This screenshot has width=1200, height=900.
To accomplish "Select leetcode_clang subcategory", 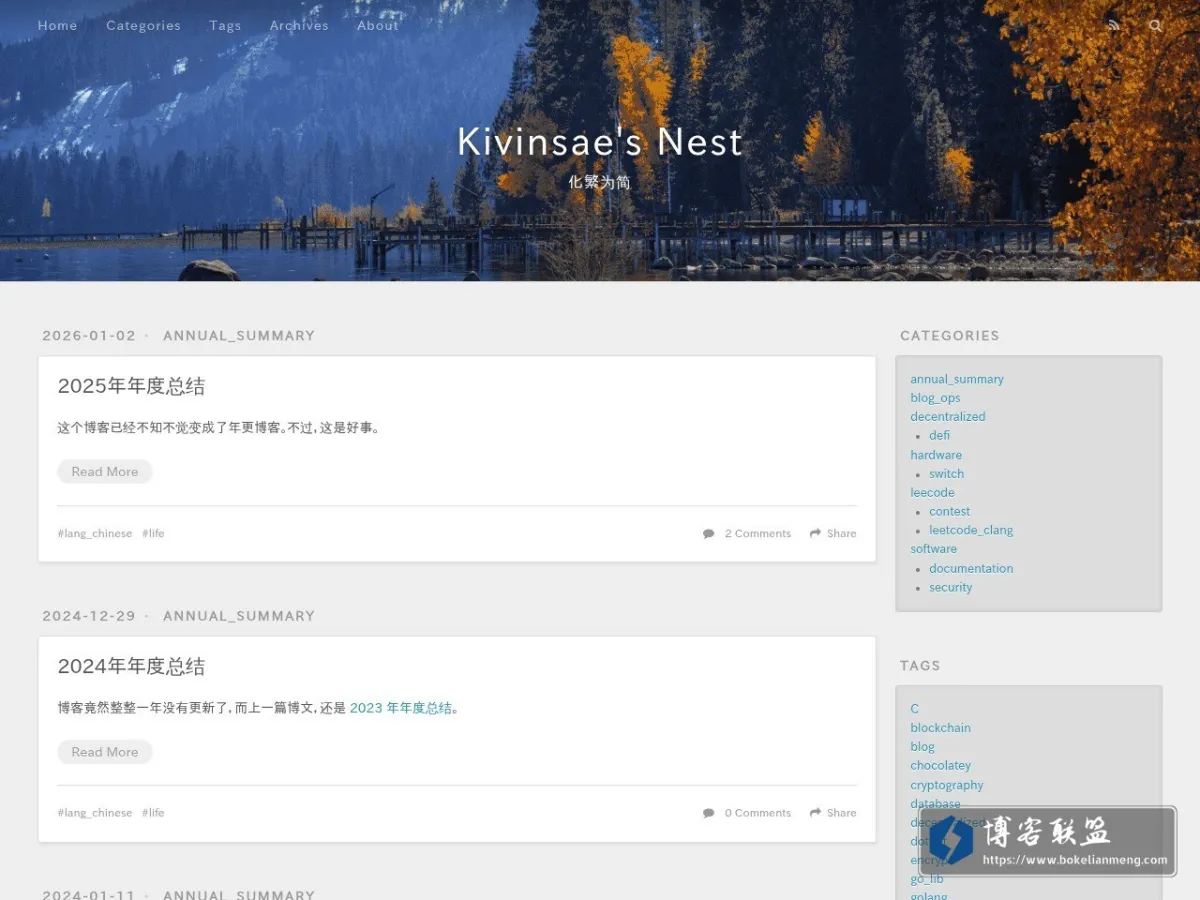I will (971, 530).
